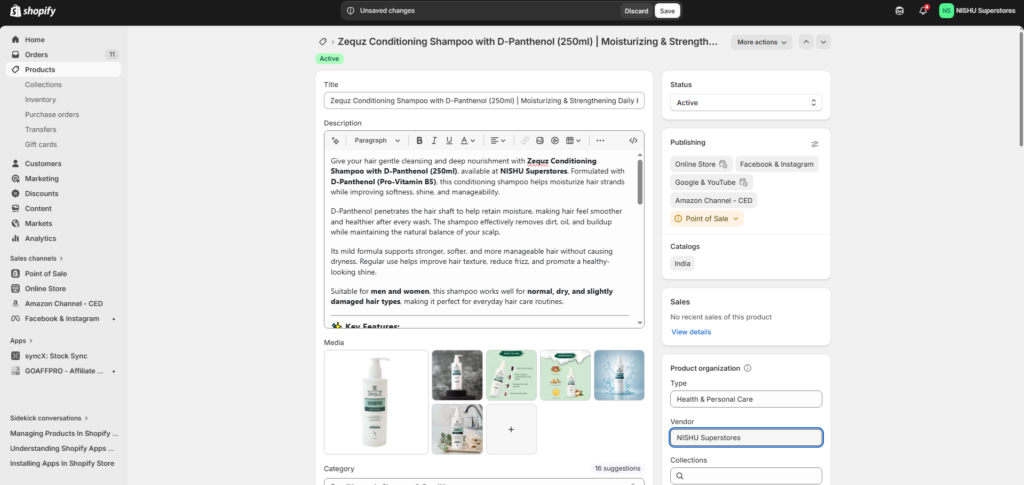Click the Type input field
Screen dimensions: 1024x485
(x=746, y=399)
